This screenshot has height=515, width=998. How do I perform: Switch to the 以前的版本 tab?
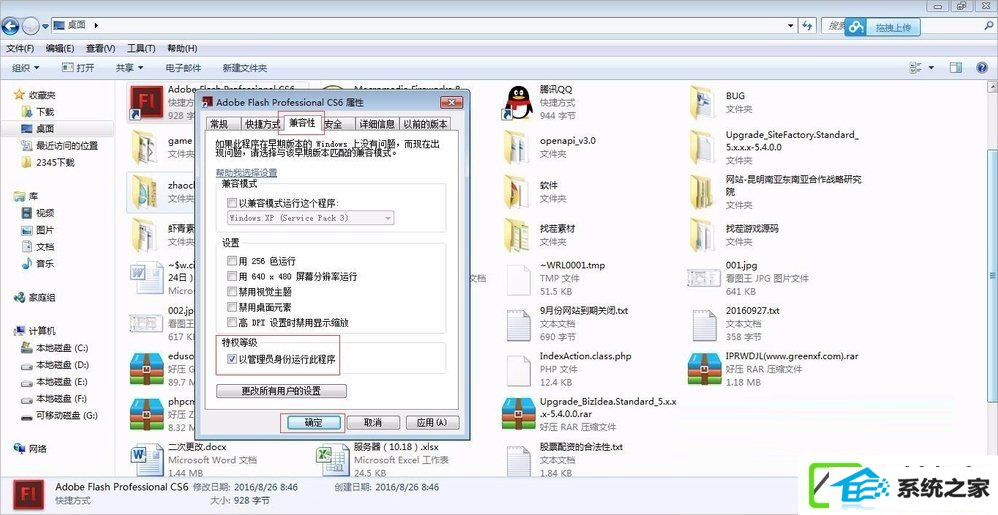(425, 124)
